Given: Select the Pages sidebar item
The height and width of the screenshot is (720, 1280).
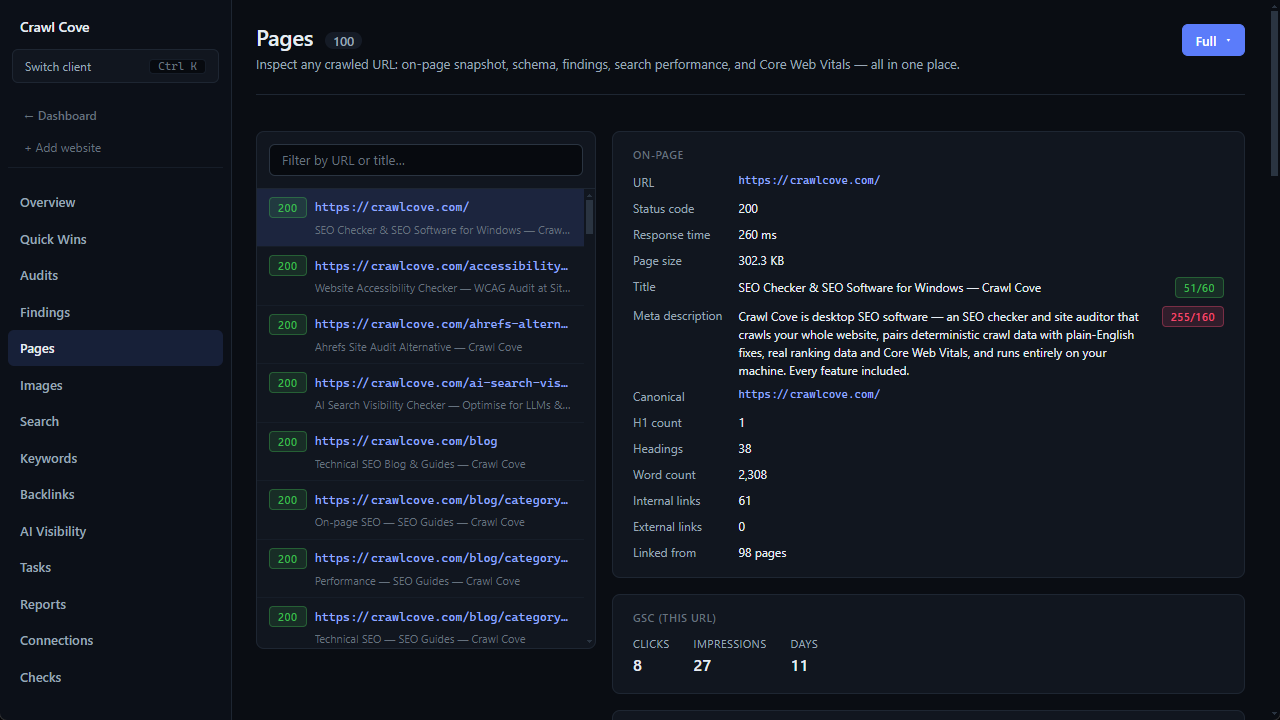Looking at the screenshot, I should [x=115, y=348].
